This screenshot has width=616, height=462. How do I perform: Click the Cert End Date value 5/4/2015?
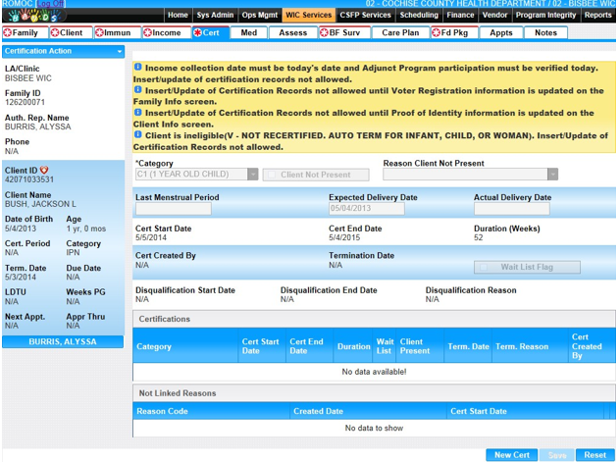coord(344,238)
